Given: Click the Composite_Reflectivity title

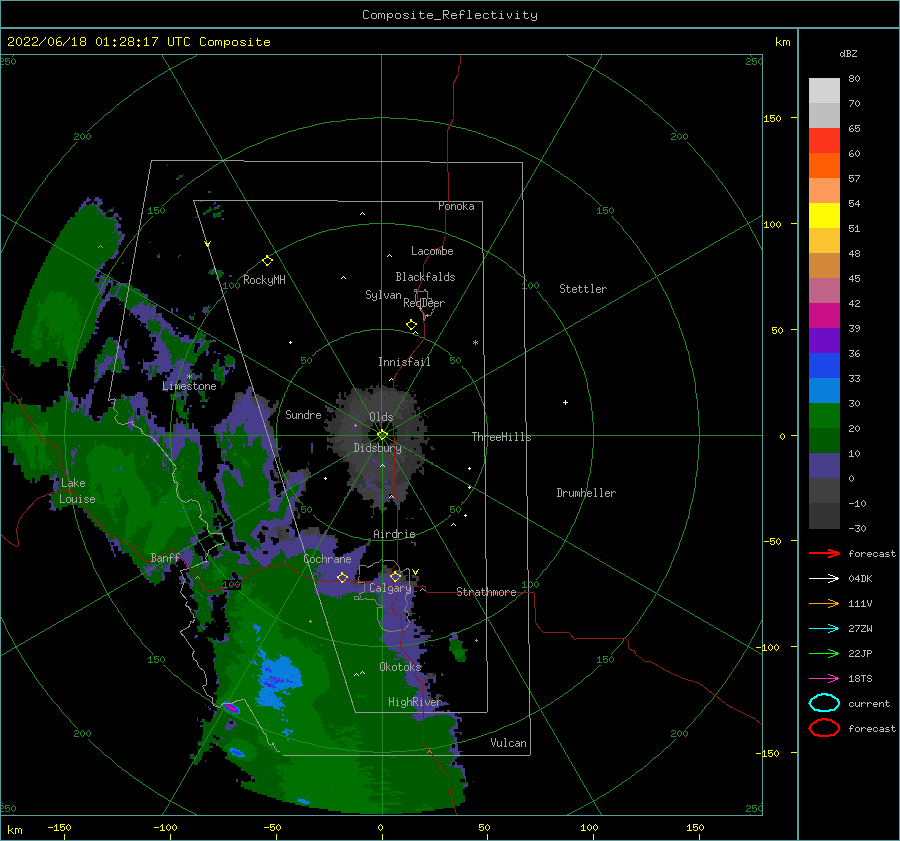Looking at the screenshot, I should 450,15.
